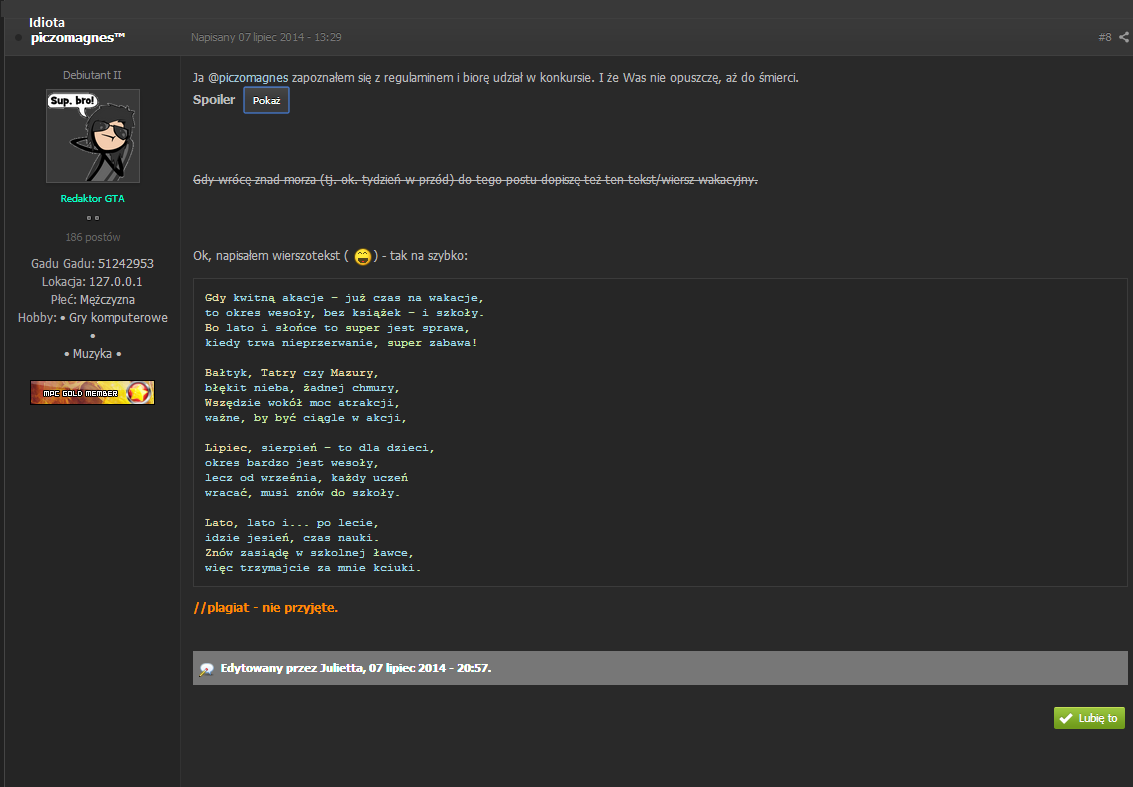Screen dimensions: 1133x787
Task: Click the Debiutant II rank text
Action: [x=92, y=75]
